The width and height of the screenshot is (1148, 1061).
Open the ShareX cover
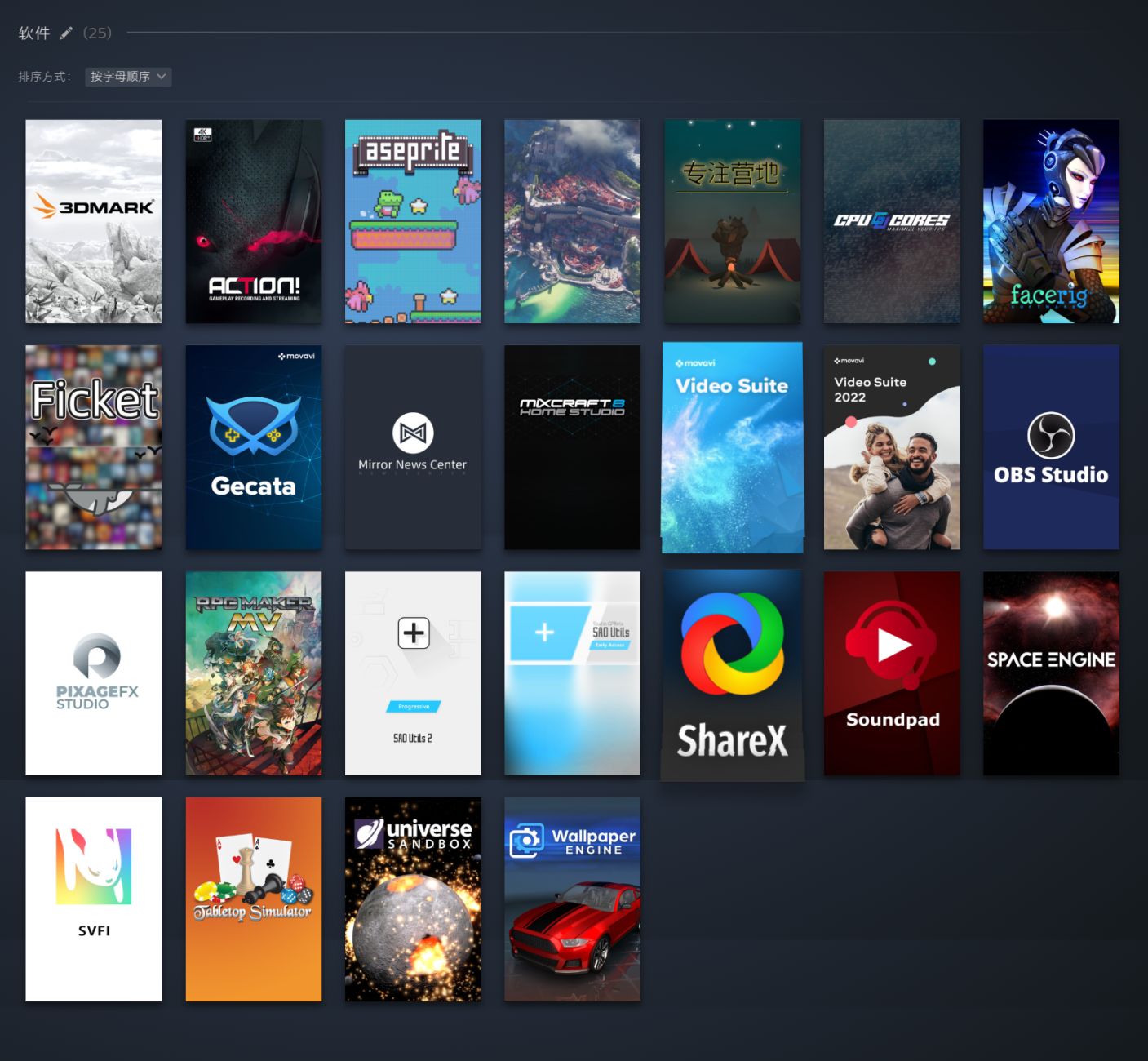[732, 675]
